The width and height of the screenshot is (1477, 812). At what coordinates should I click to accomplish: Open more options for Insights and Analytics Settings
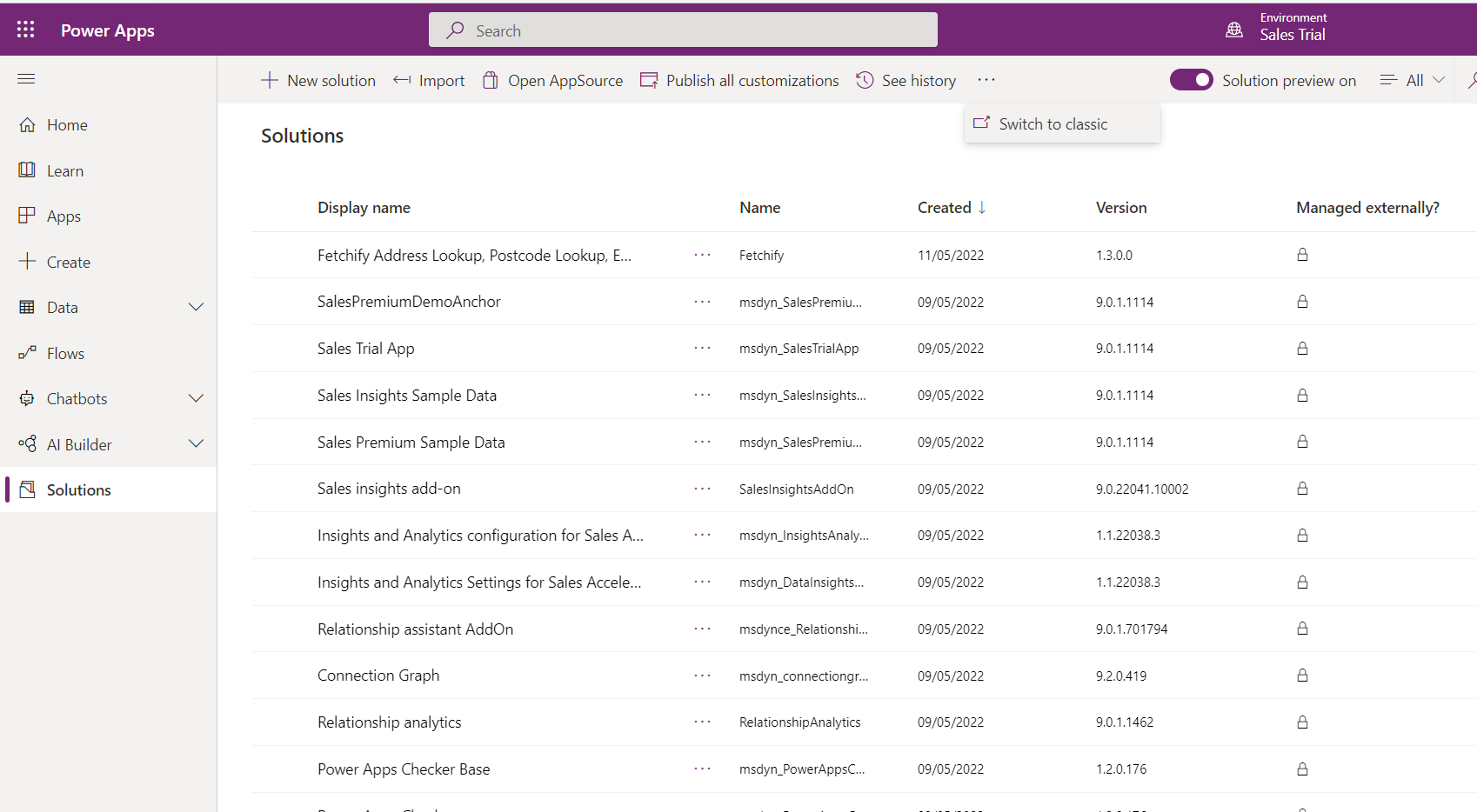[x=703, y=582]
